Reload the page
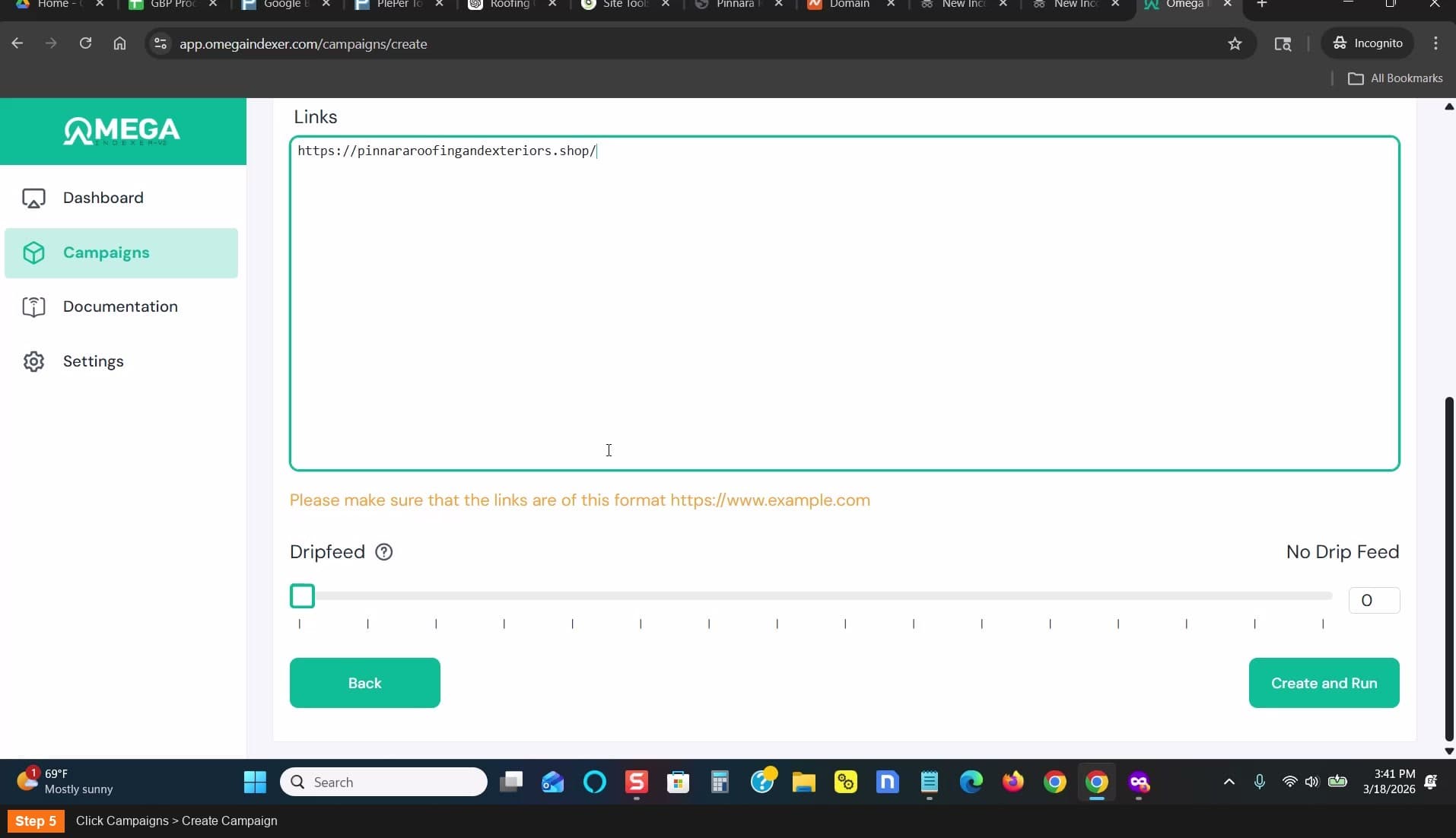This screenshot has width=1456, height=838. 85,43
